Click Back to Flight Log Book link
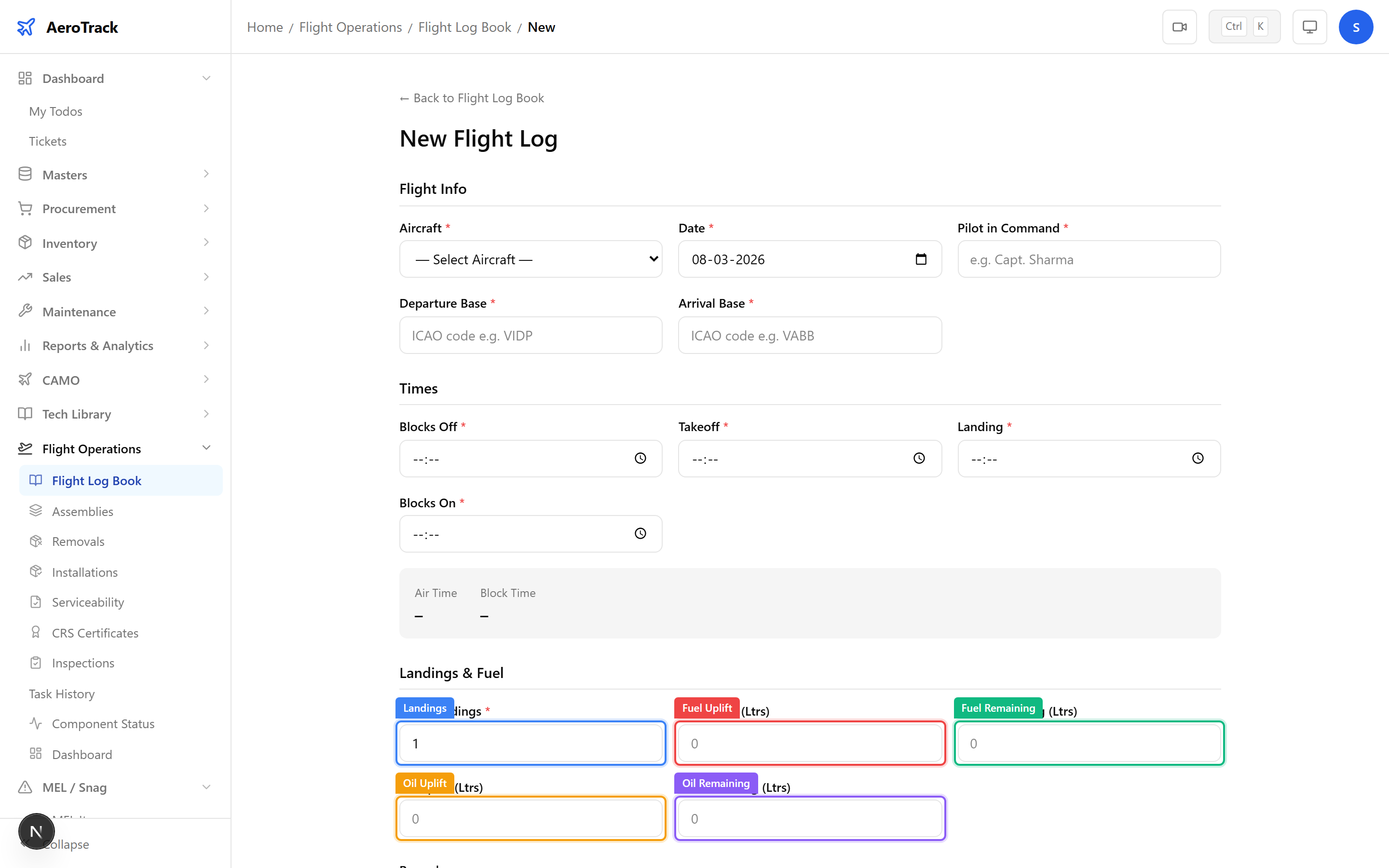Viewport: 1389px width, 868px height. (x=472, y=98)
